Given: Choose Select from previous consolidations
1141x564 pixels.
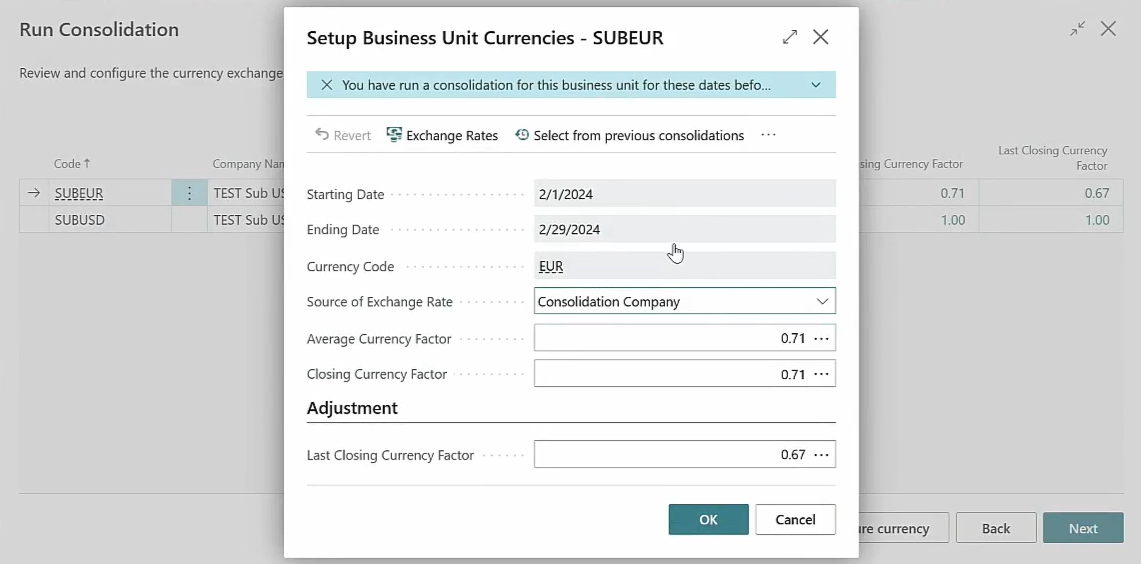Looking at the screenshot, I should pyautogui.click(x=630, y=136).
